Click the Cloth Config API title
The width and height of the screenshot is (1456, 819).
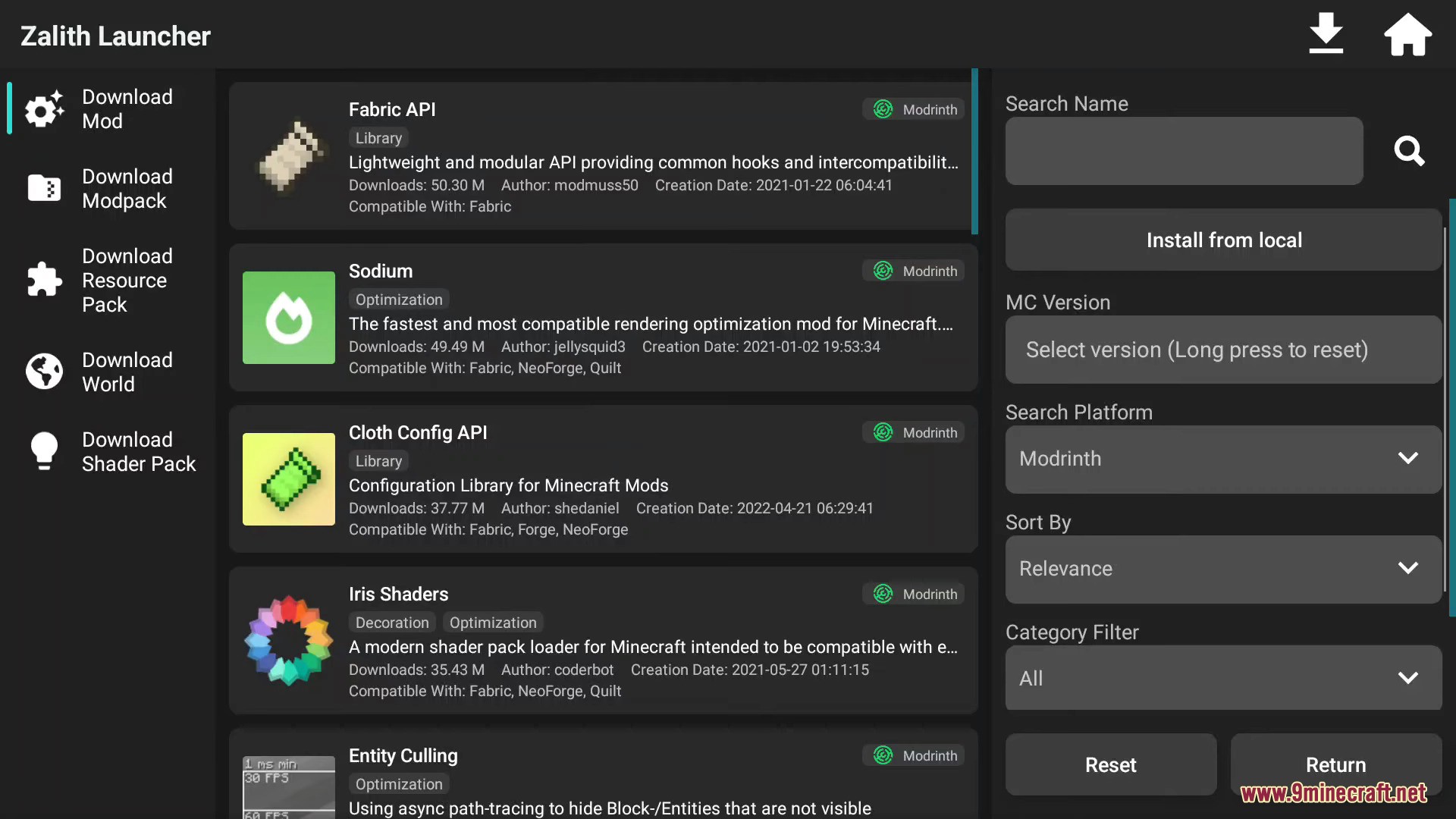coord(418,432)
